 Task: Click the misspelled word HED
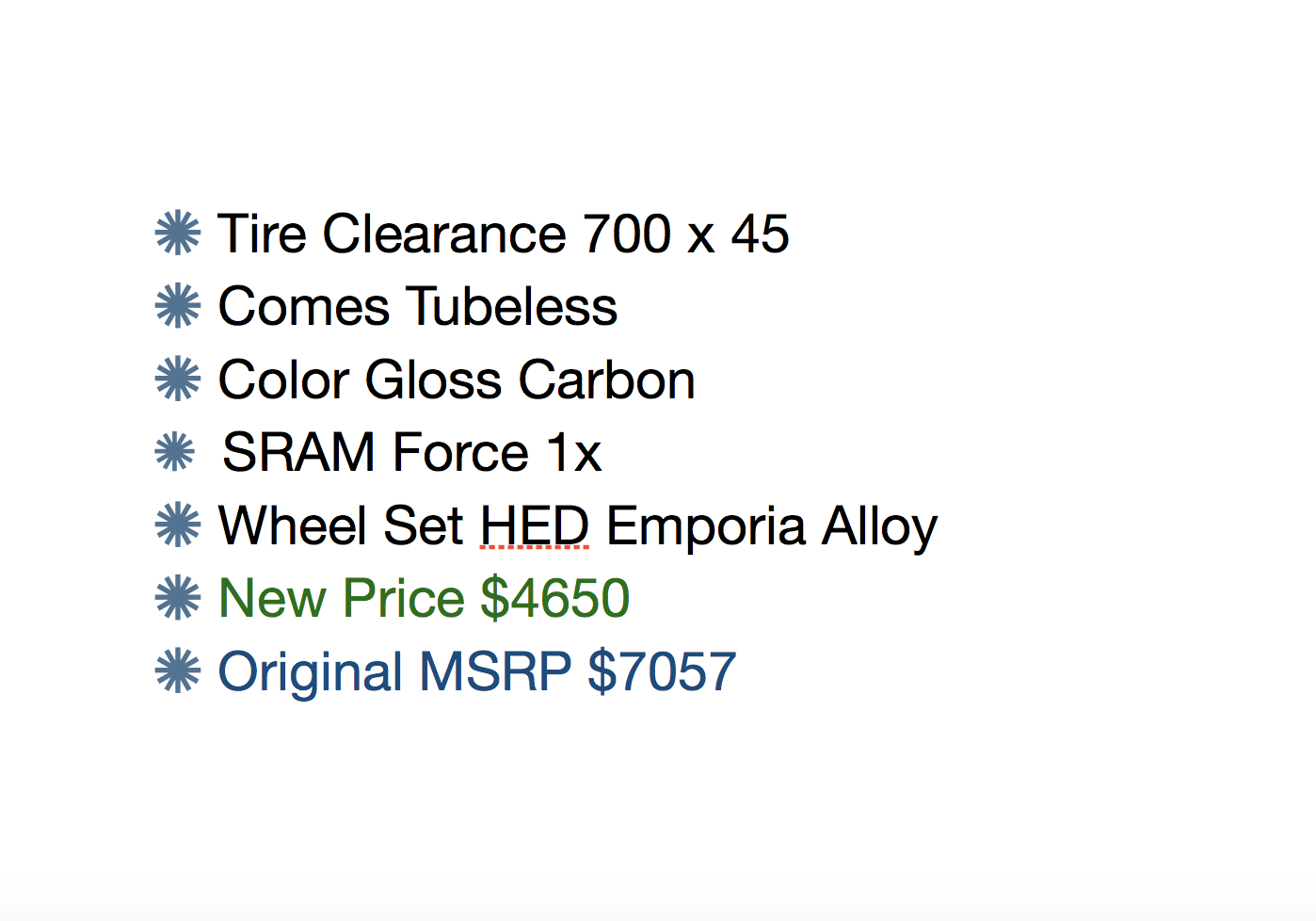(535, 525)
